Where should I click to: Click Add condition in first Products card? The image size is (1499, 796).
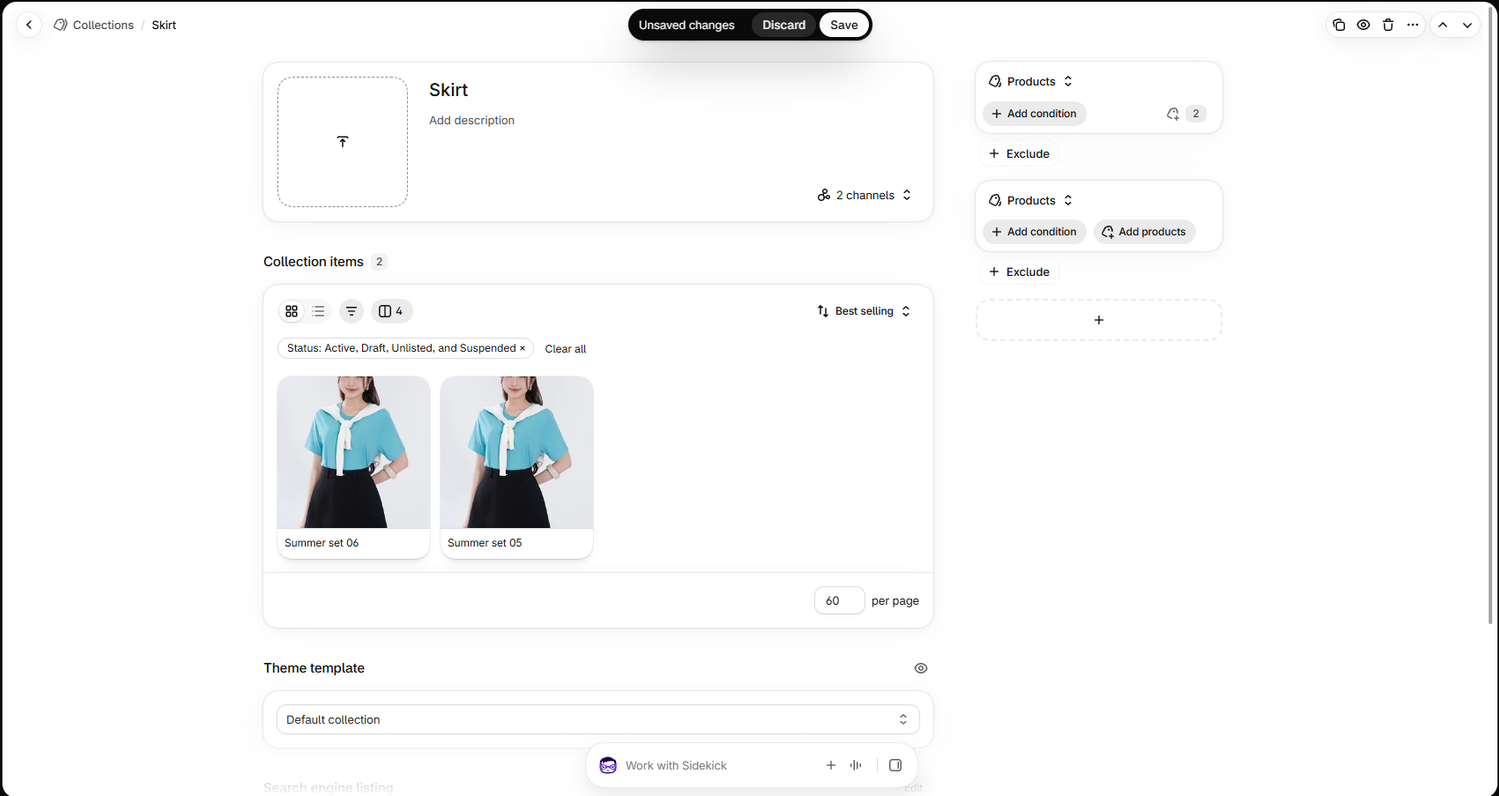pos(1034,114)
